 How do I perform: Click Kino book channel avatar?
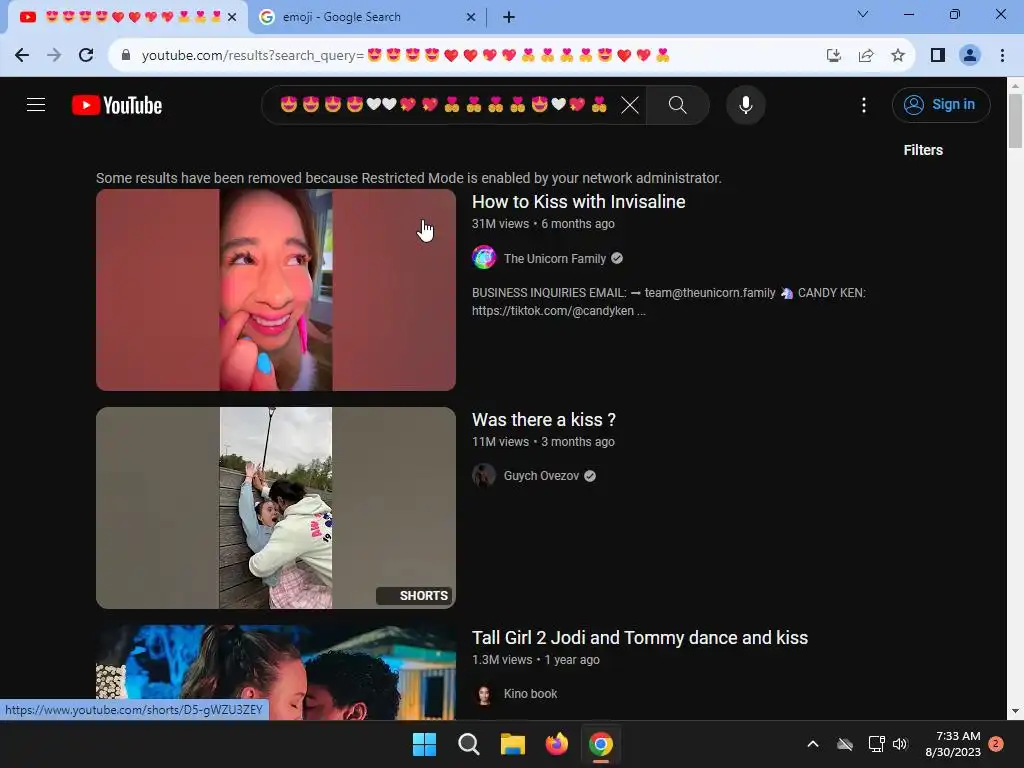(484, 694)
